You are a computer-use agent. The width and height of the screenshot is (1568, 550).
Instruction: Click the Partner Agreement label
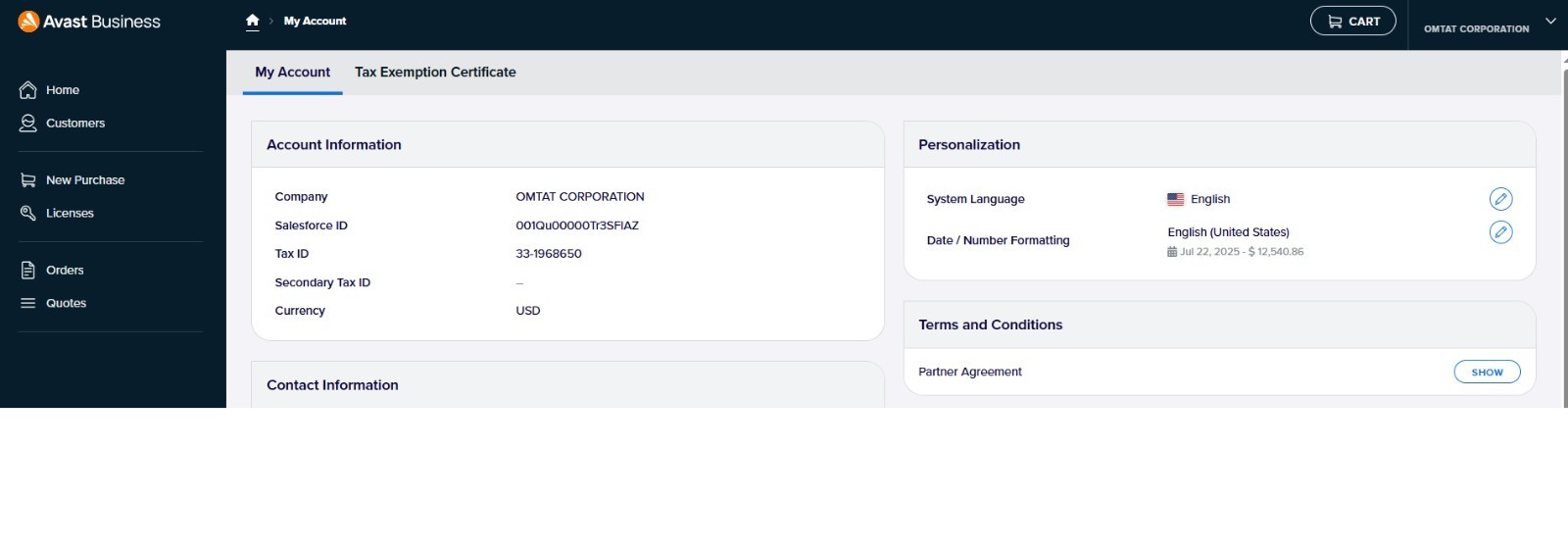[x=970, y=372]
